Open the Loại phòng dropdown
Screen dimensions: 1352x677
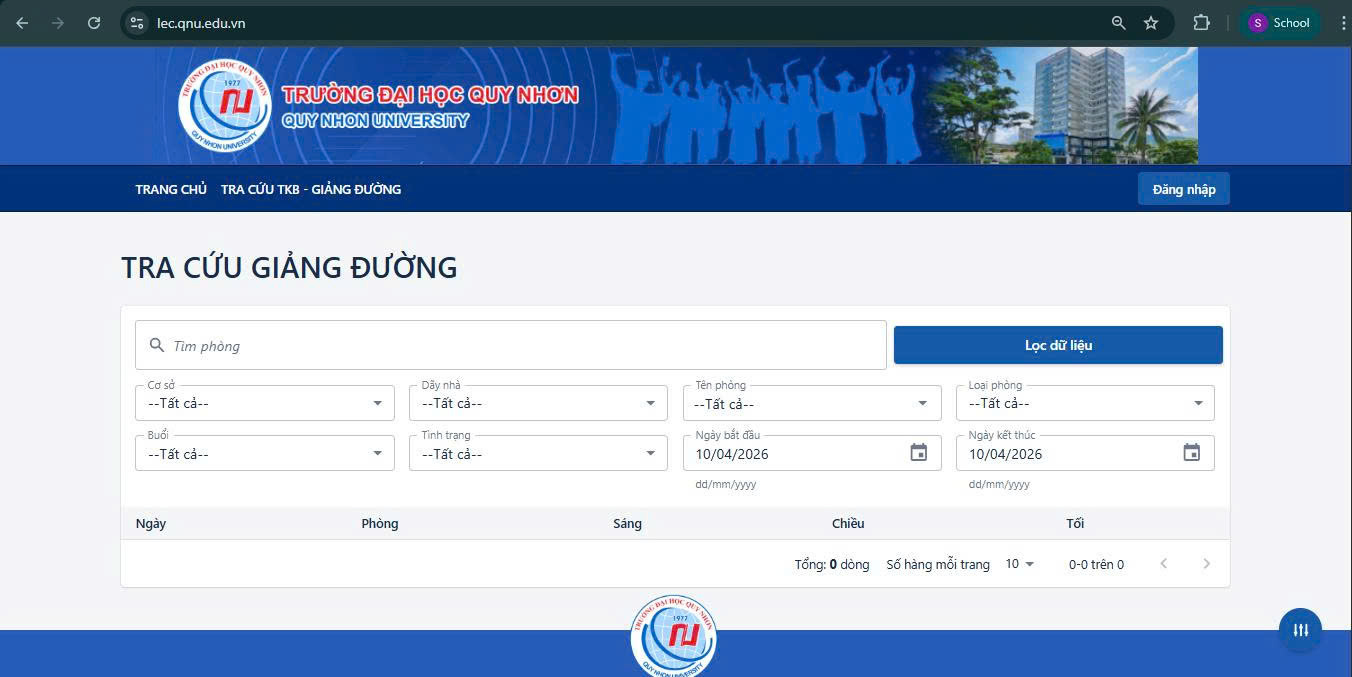[1085, 404]
